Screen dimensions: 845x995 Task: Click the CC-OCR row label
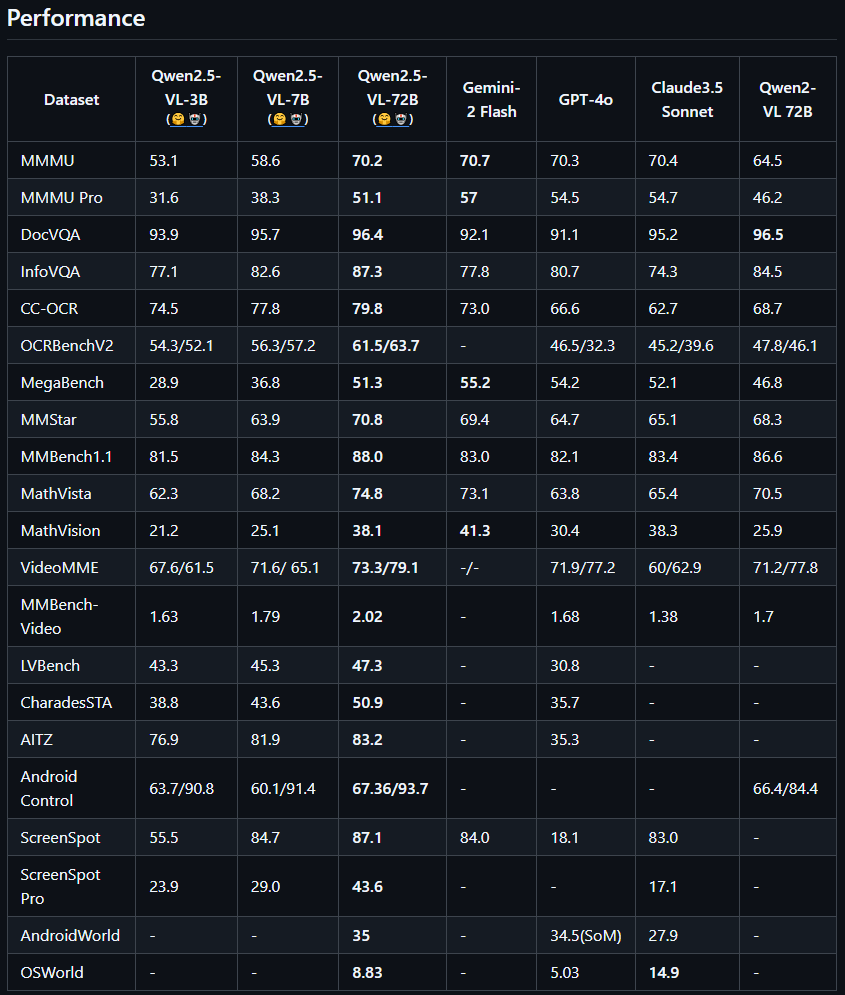(x=49, y=308)
